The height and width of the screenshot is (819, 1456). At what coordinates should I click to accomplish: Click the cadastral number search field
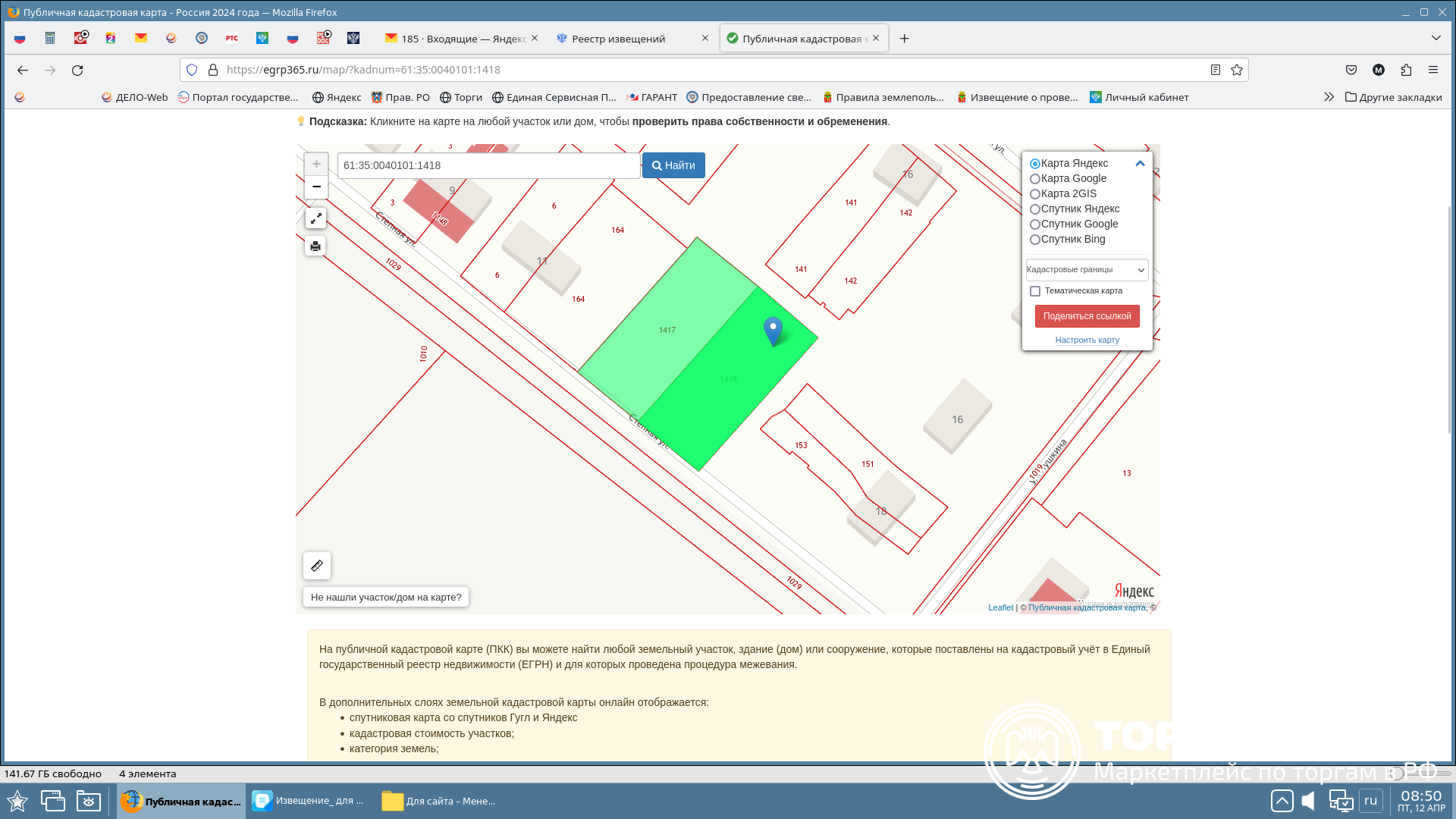coord(488,165)
